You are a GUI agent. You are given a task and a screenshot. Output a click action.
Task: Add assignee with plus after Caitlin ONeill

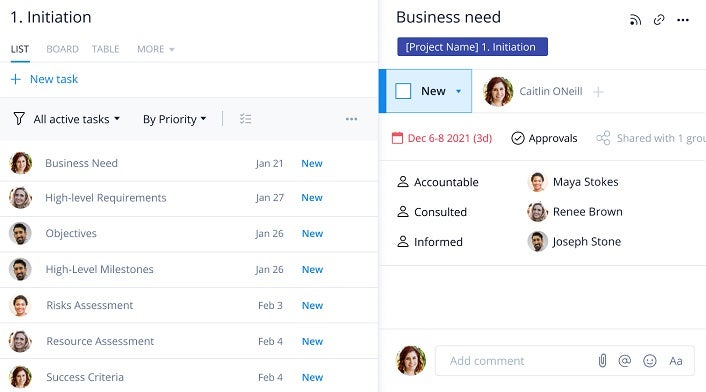598,92
